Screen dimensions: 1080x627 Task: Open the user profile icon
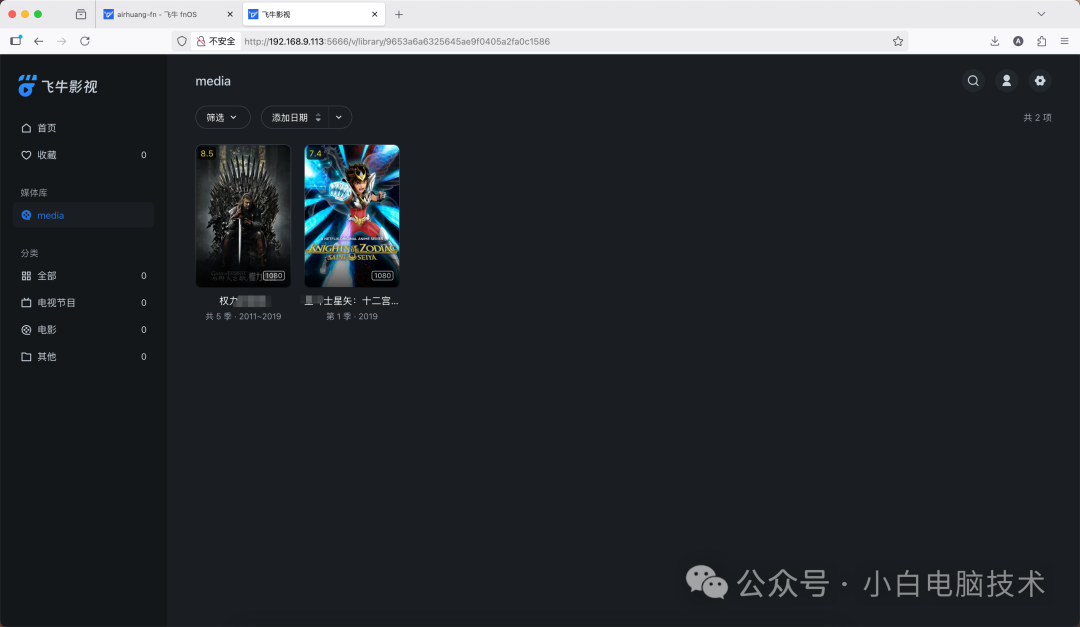(1006, 81)
